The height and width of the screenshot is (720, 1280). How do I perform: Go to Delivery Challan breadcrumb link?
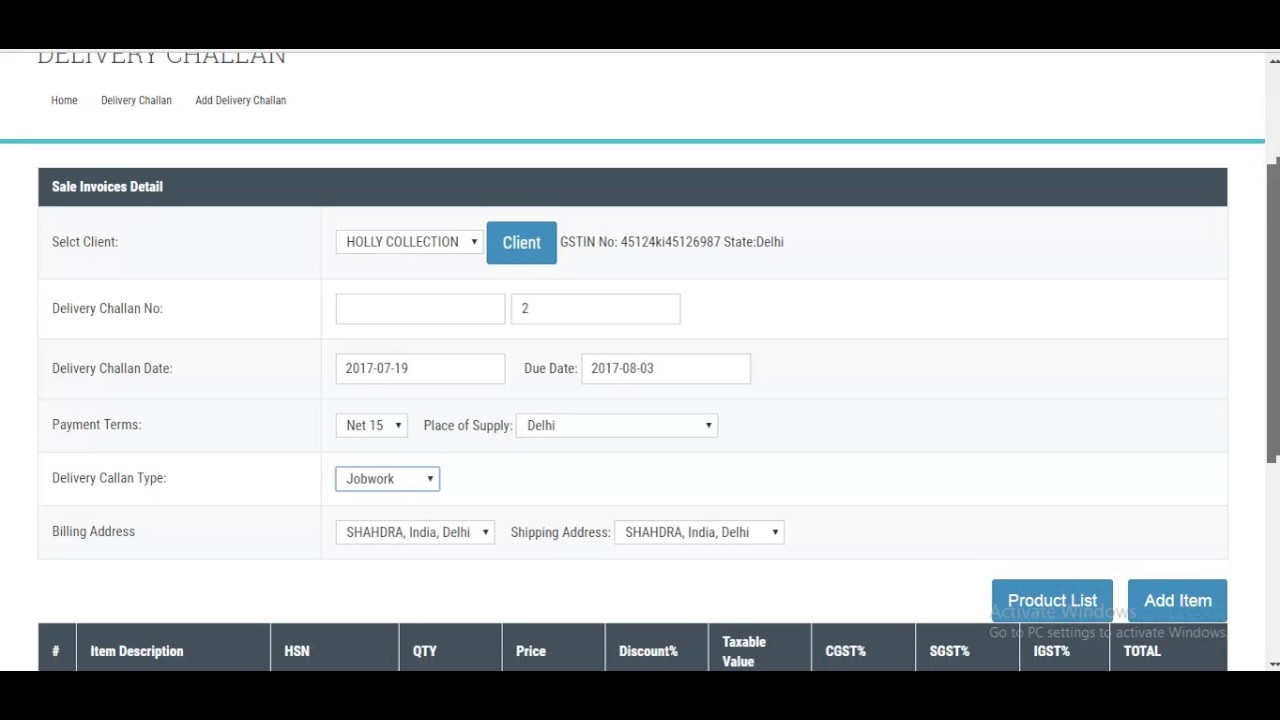136,100
